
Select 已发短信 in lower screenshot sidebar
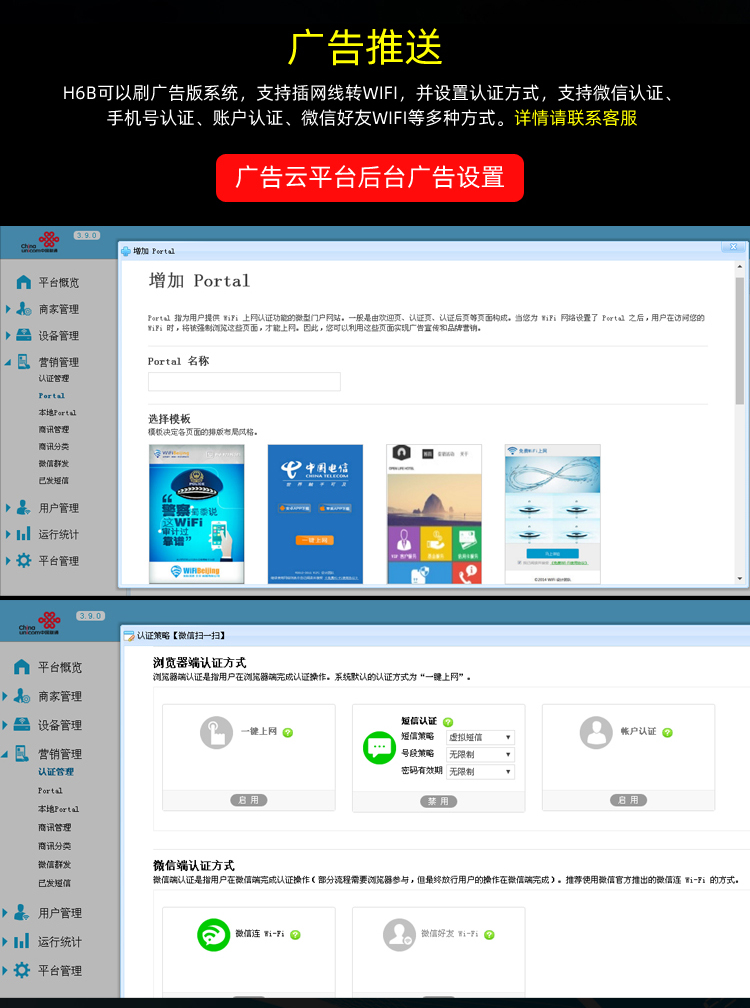coord(55,883)
